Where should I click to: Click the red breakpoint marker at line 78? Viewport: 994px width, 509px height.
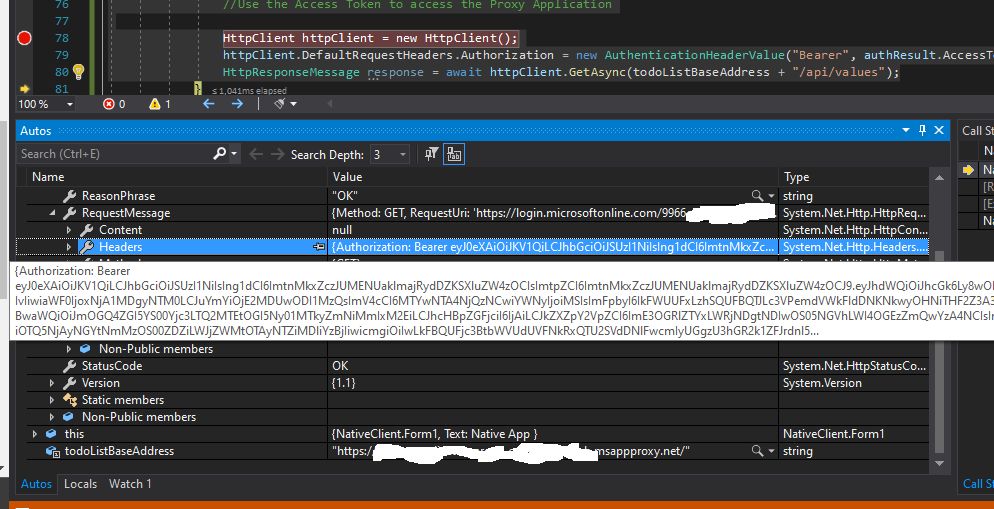24,39
